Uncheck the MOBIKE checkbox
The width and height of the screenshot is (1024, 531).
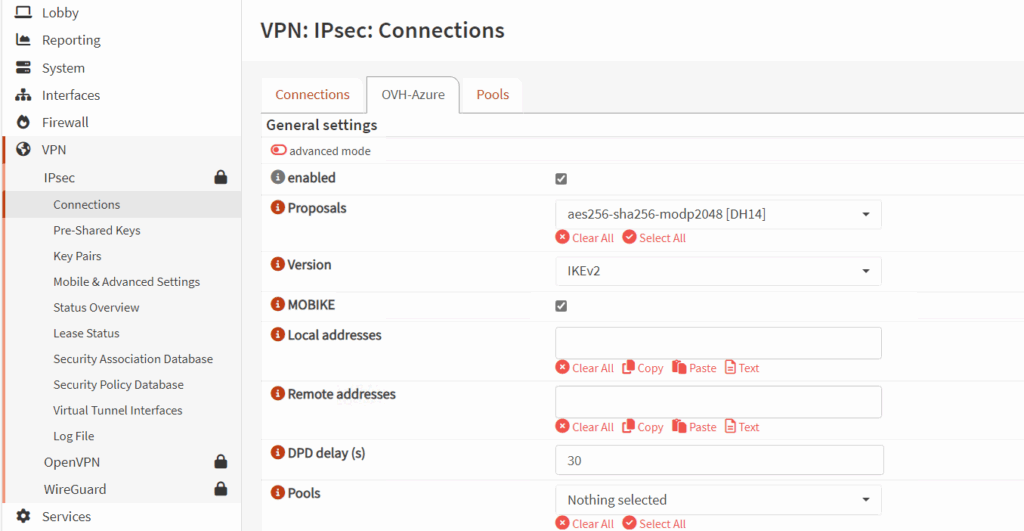point(561,306)
